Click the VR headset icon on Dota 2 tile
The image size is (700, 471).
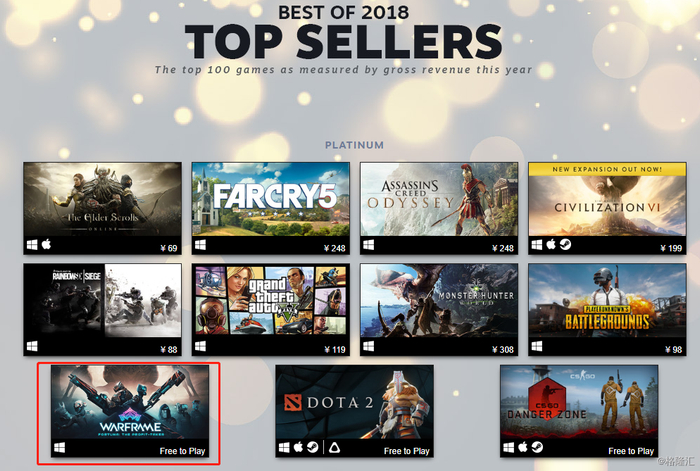click(333, 447)
